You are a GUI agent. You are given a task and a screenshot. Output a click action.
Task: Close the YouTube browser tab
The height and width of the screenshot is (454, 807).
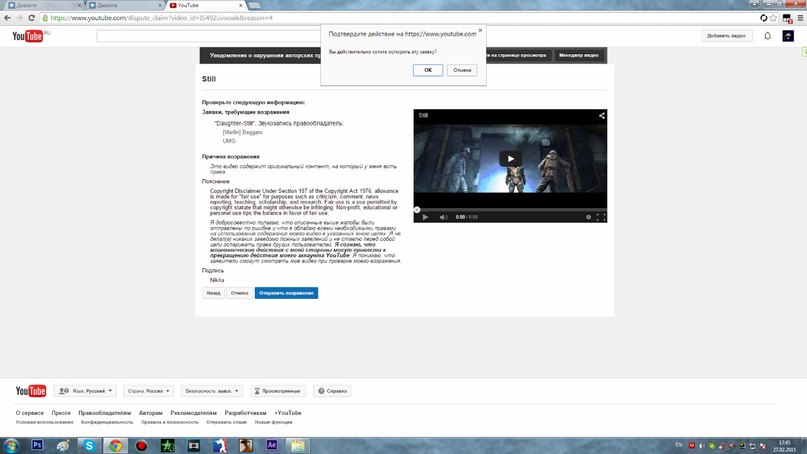pyautogui.click(x=240, y=5)
